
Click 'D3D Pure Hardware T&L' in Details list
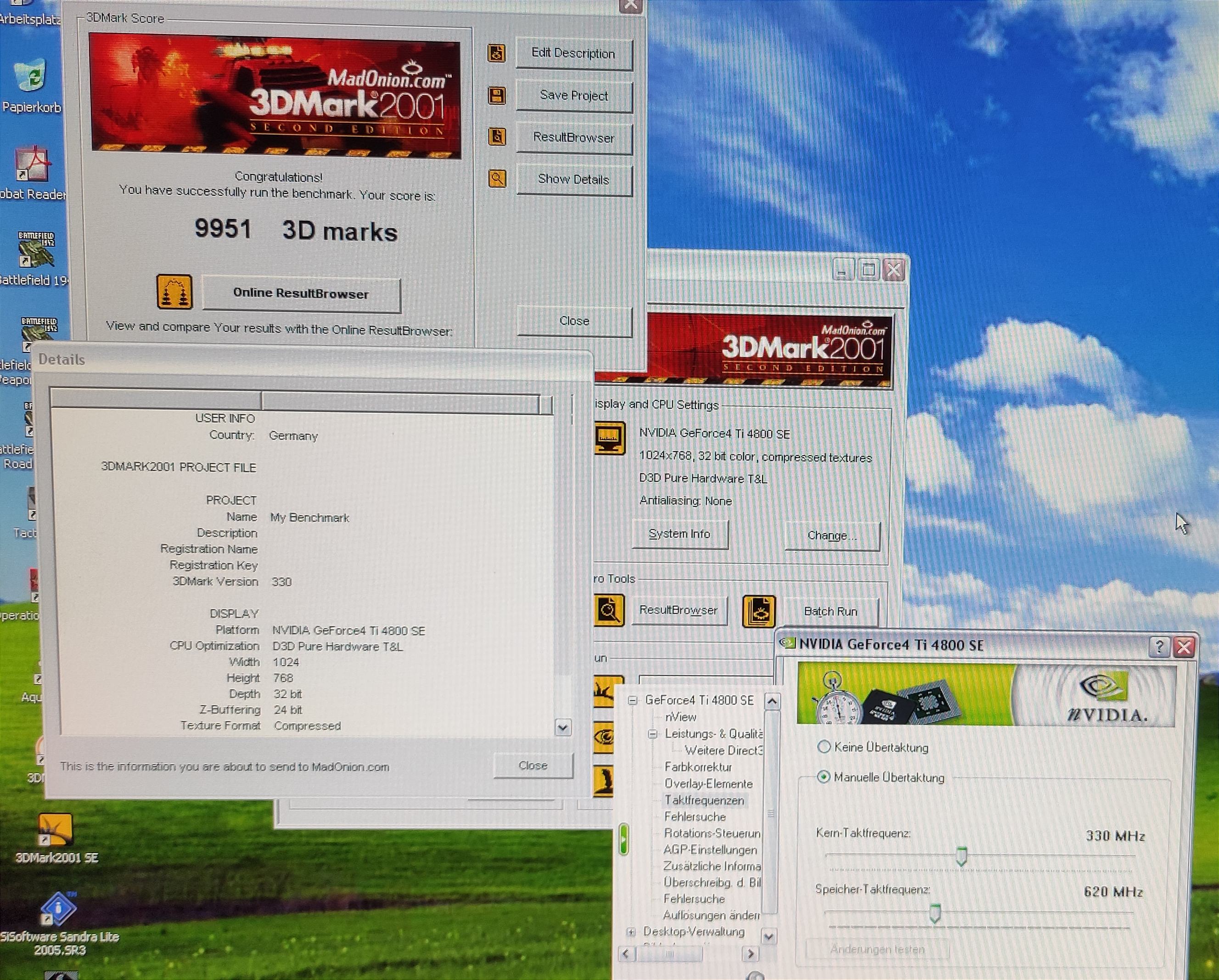(337, 647)
